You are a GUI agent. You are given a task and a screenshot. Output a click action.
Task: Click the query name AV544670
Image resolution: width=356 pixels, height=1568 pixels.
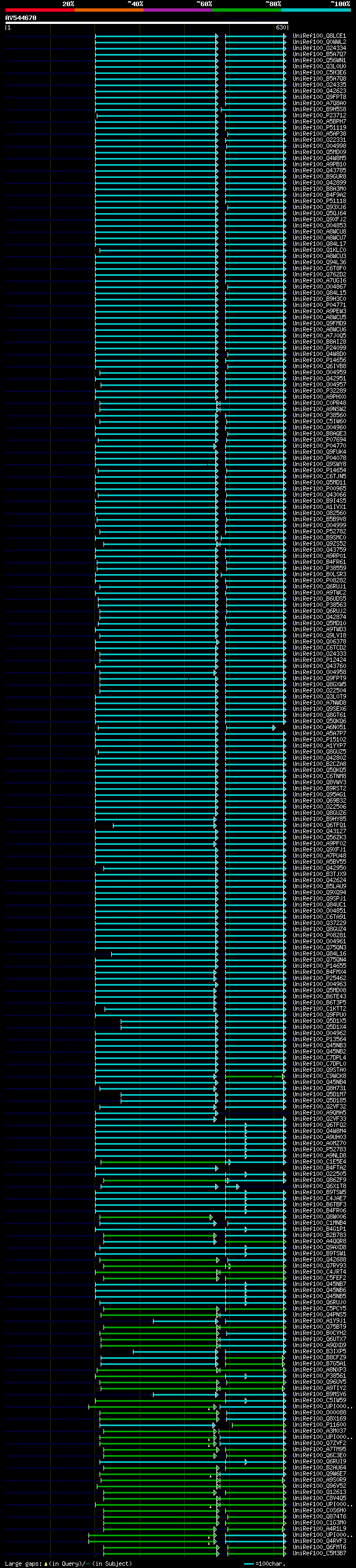click(x=21, y=18)
